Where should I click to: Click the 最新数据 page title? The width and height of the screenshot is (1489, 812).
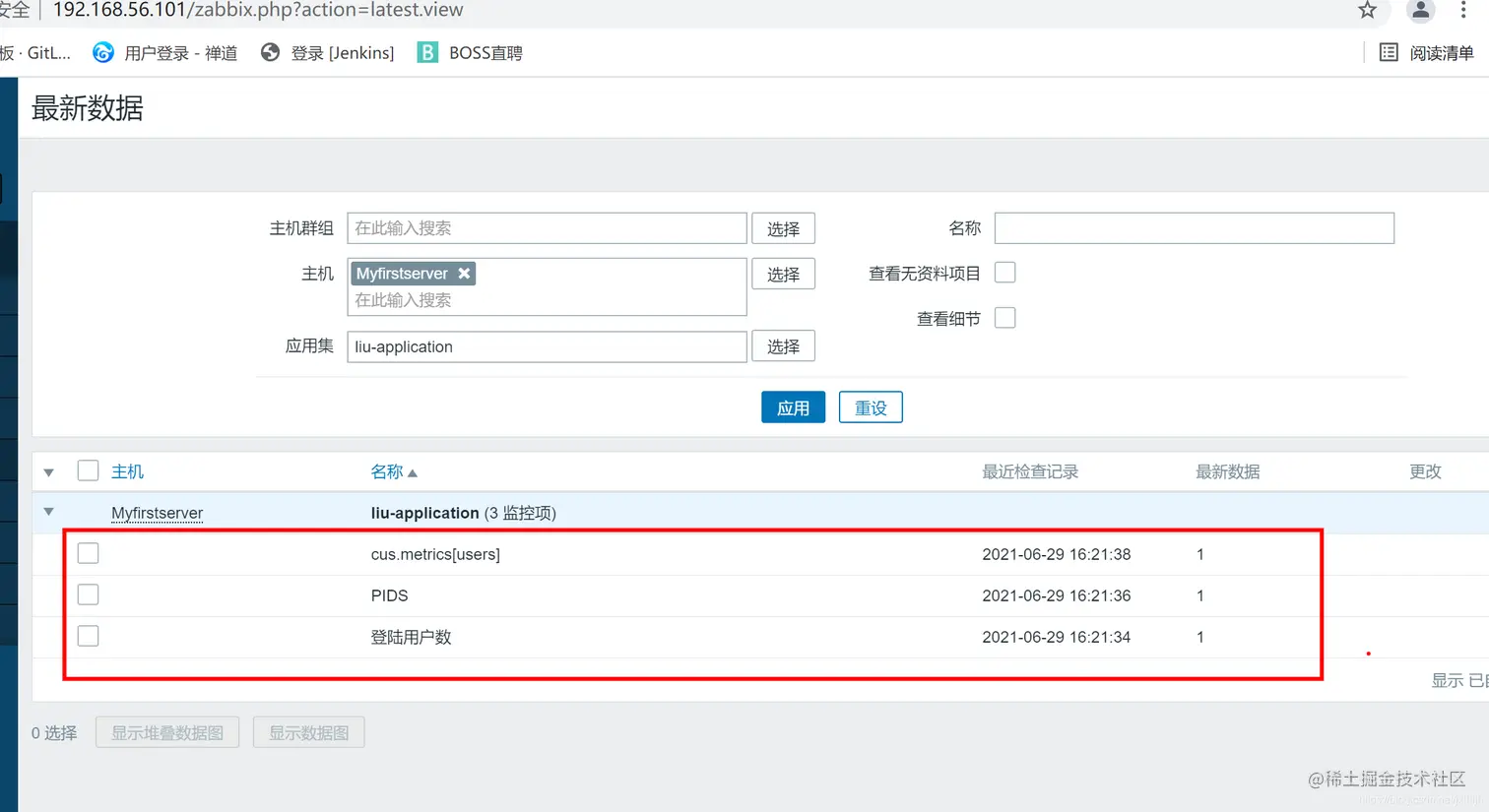point(88,108)
